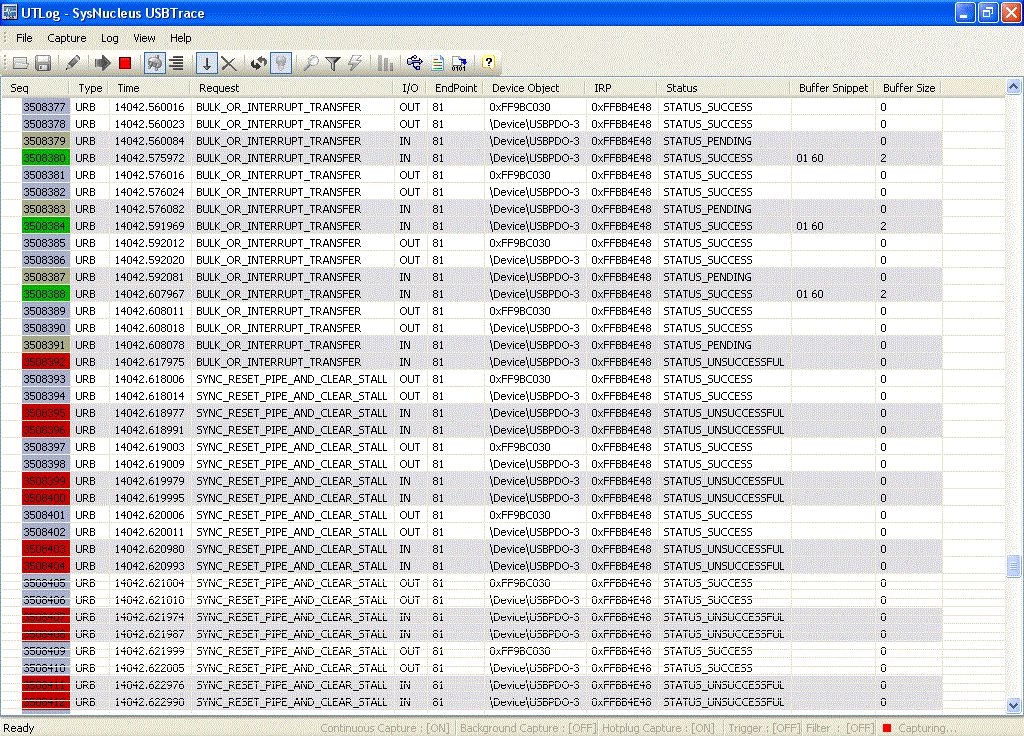1024x736 pixels.
Task: Click the Find magnifier icon in toolbar
Action: 310,63
